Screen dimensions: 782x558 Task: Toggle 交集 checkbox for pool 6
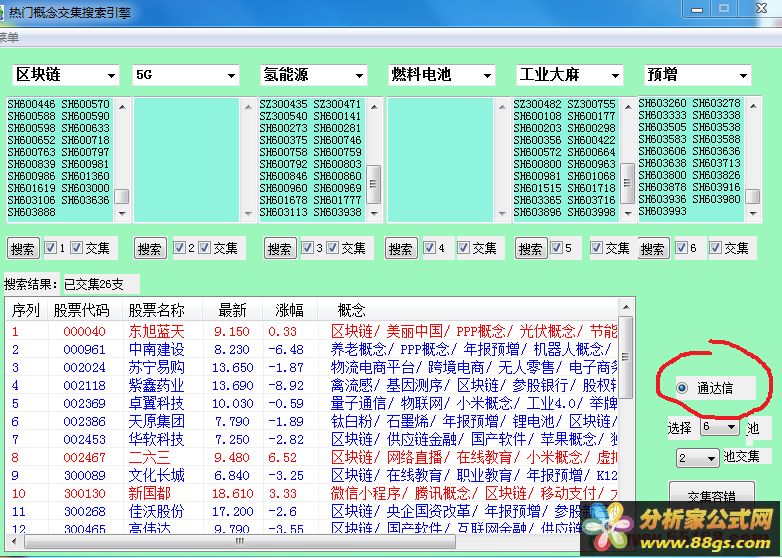[x=716, y=247]
